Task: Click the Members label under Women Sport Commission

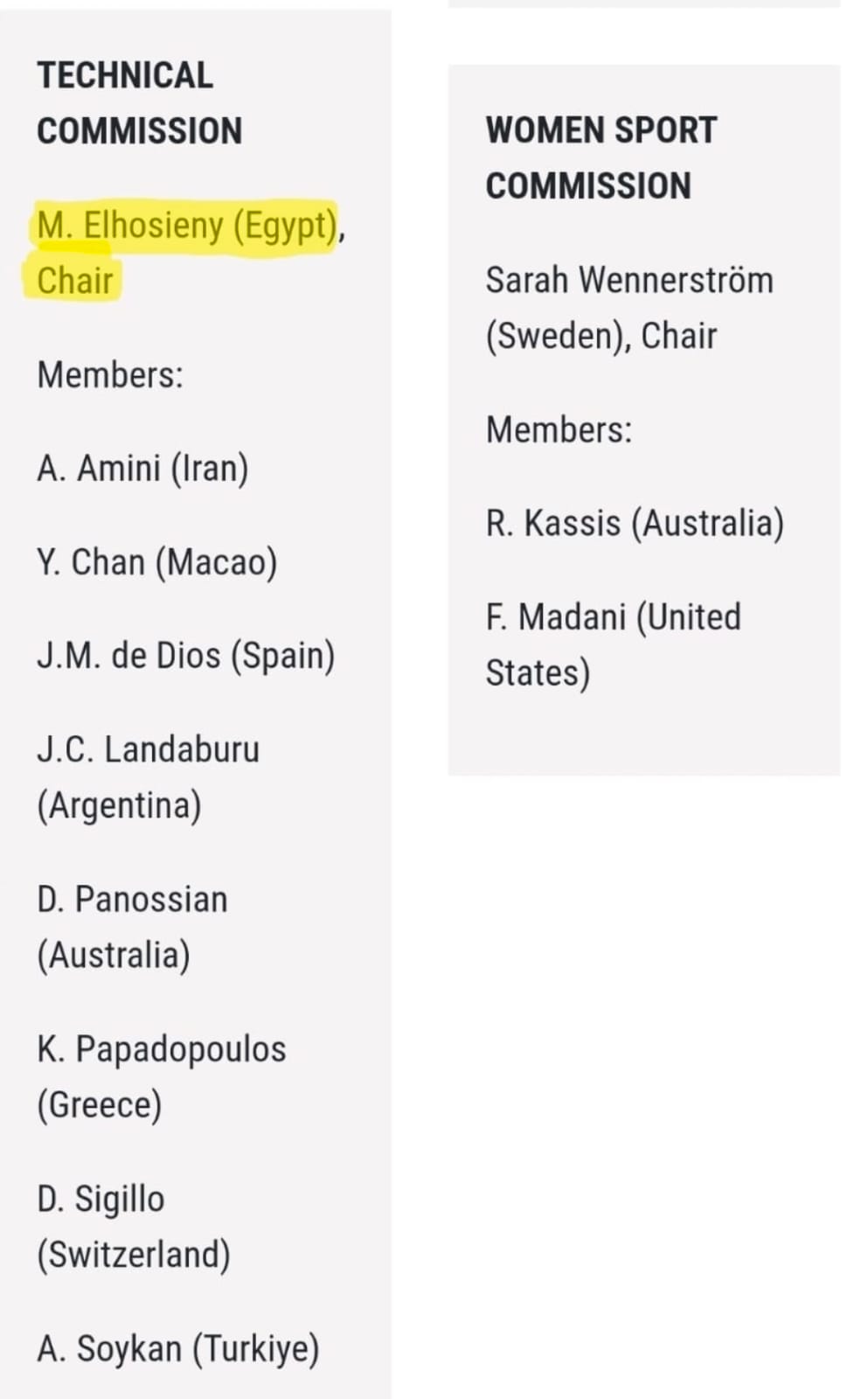Action: coord(559,430)
